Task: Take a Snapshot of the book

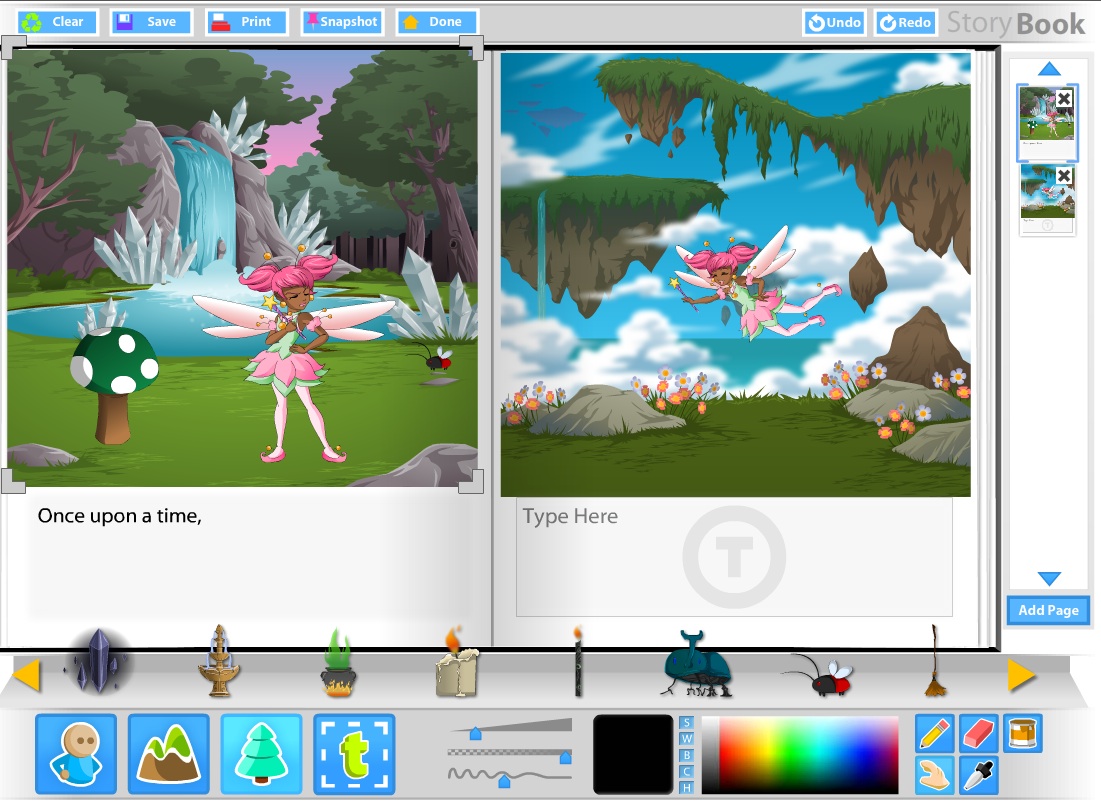Action: click(341, 21)
